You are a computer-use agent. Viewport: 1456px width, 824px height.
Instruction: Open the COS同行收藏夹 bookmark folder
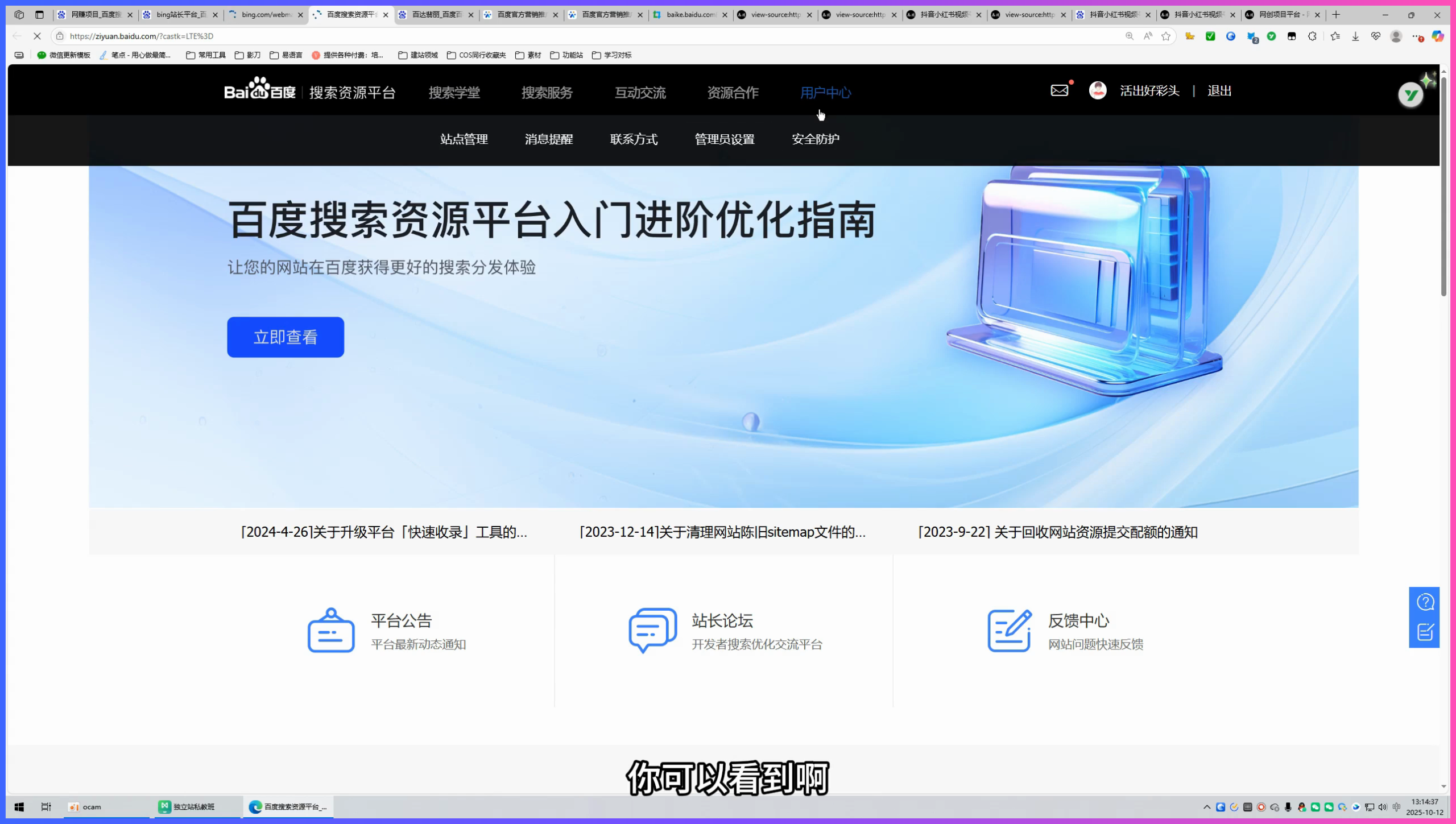(476, 55)
